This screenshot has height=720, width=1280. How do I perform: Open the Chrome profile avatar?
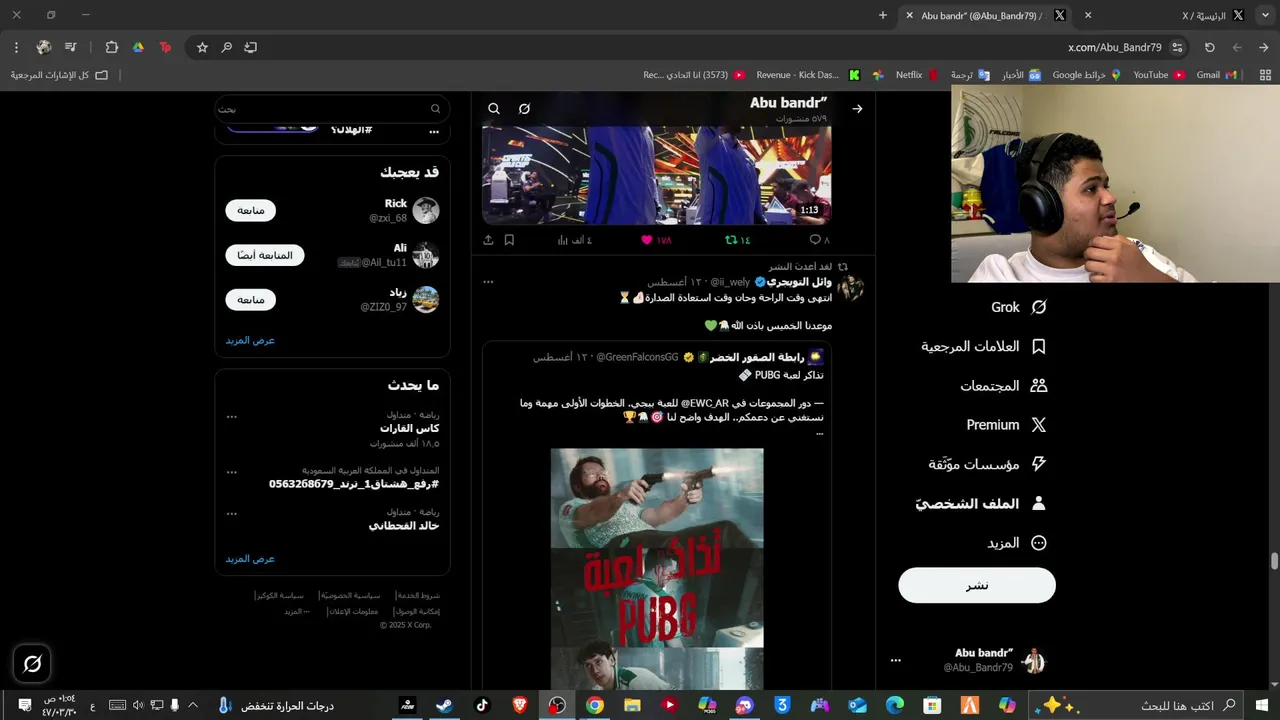(44, 47)
